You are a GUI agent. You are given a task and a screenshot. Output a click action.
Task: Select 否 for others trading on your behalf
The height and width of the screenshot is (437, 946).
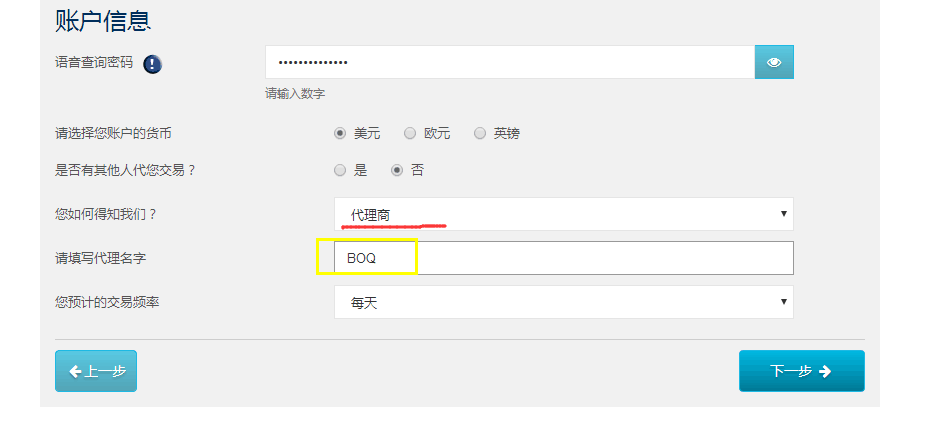[397, 170]
